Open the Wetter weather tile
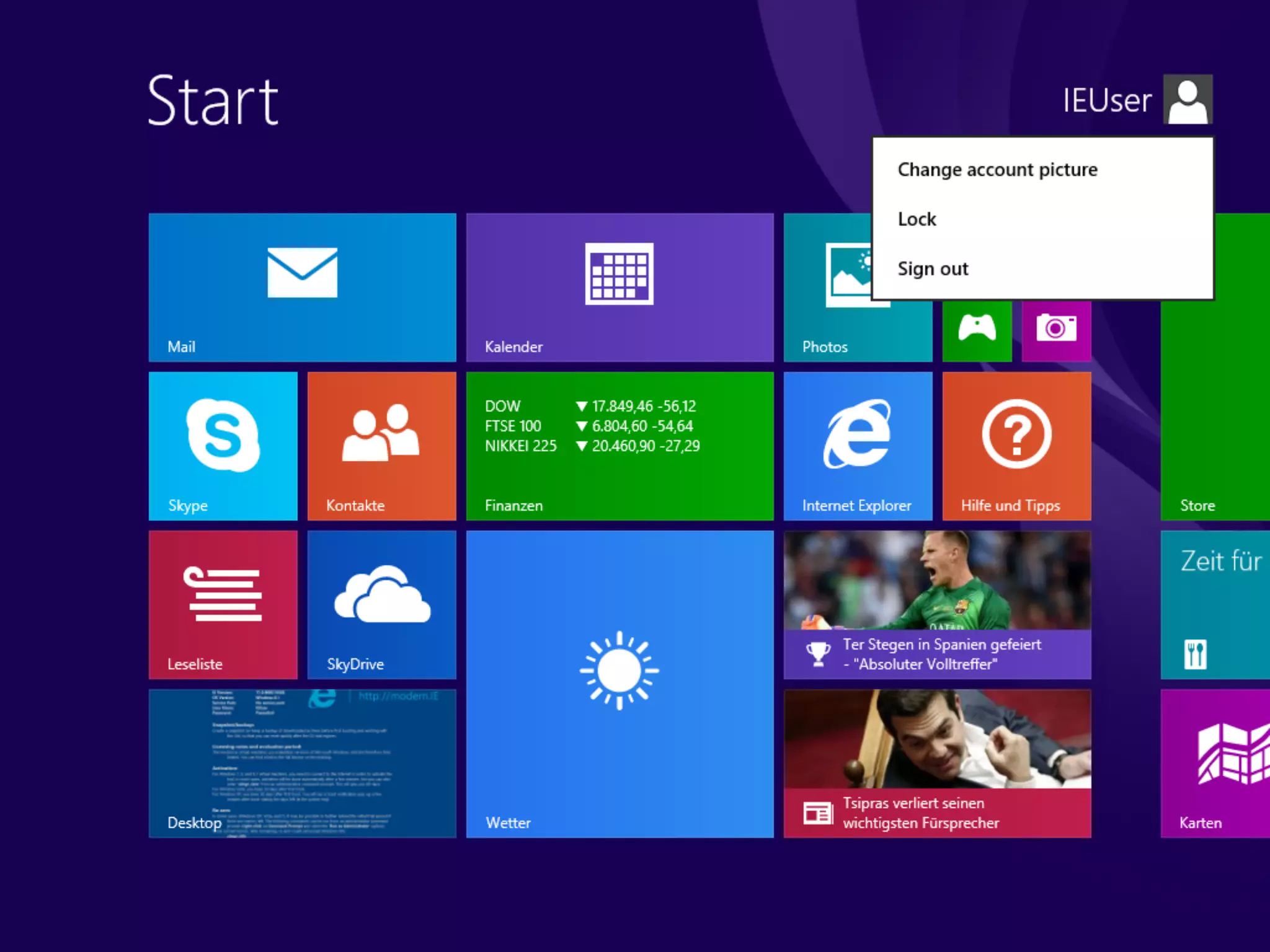Screen dimensions: 1270x952 click(619, 684)
